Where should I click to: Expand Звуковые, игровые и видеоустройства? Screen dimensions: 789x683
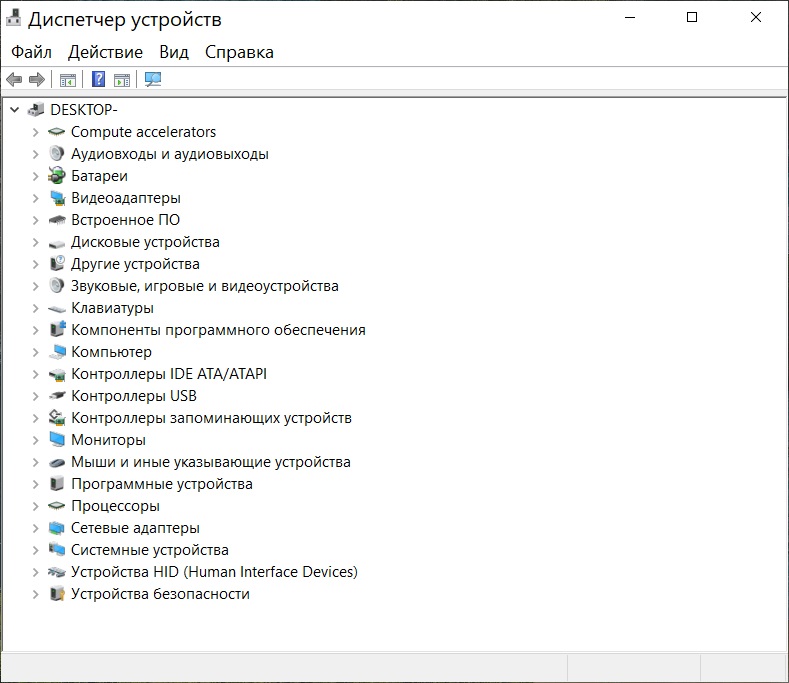click(x=35, y=286)
